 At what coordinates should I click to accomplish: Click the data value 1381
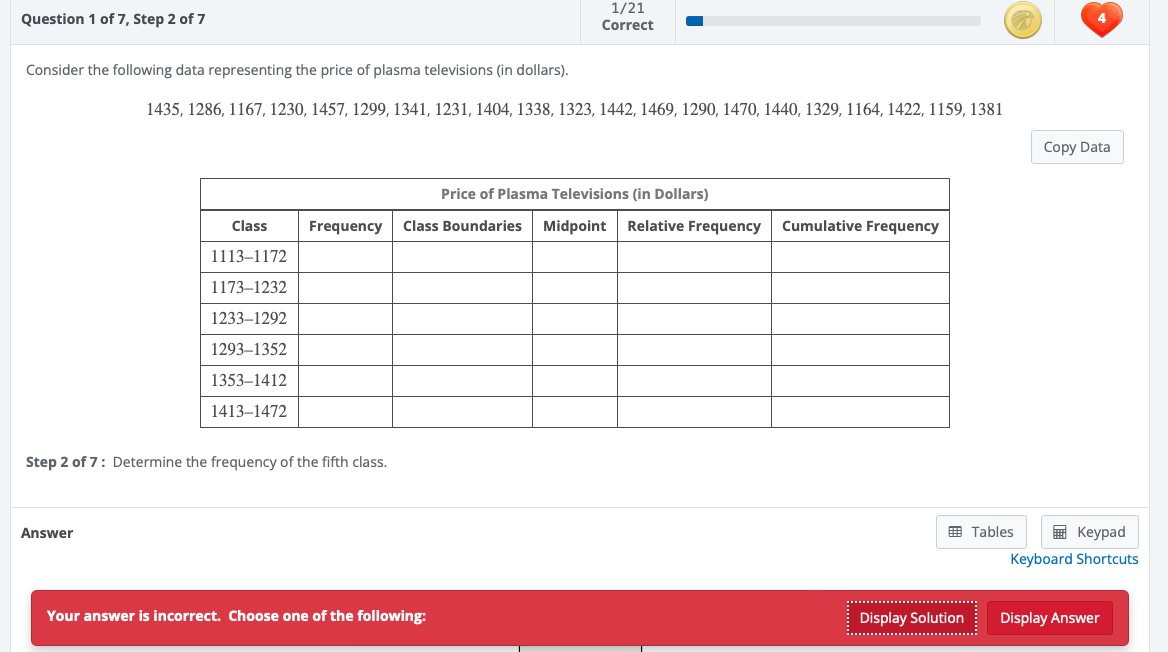[x=986, y=110]
